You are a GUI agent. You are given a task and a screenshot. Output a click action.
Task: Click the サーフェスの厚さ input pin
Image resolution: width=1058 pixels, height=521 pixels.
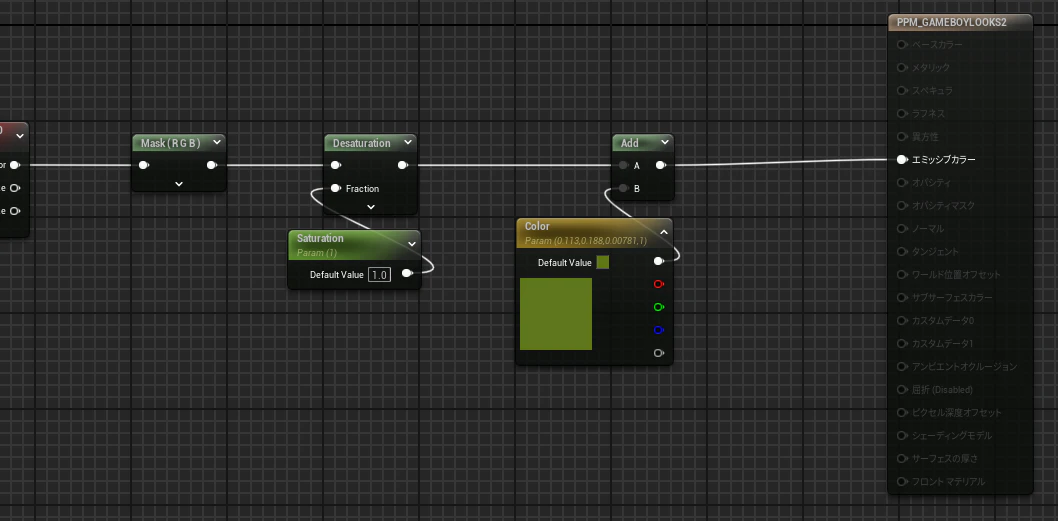click(x=901, y=458)
